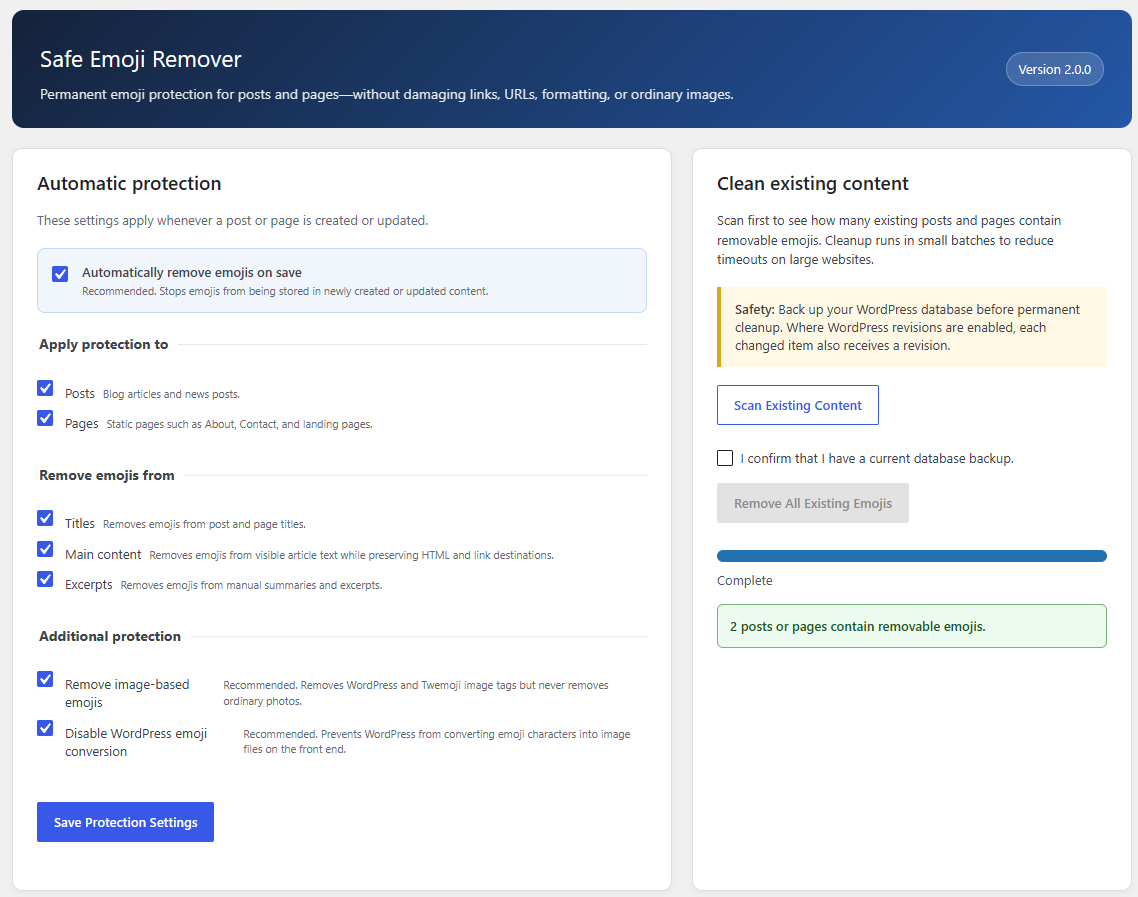
Task: Click Scan Existing Content button
Action: [x=798, y=405]
